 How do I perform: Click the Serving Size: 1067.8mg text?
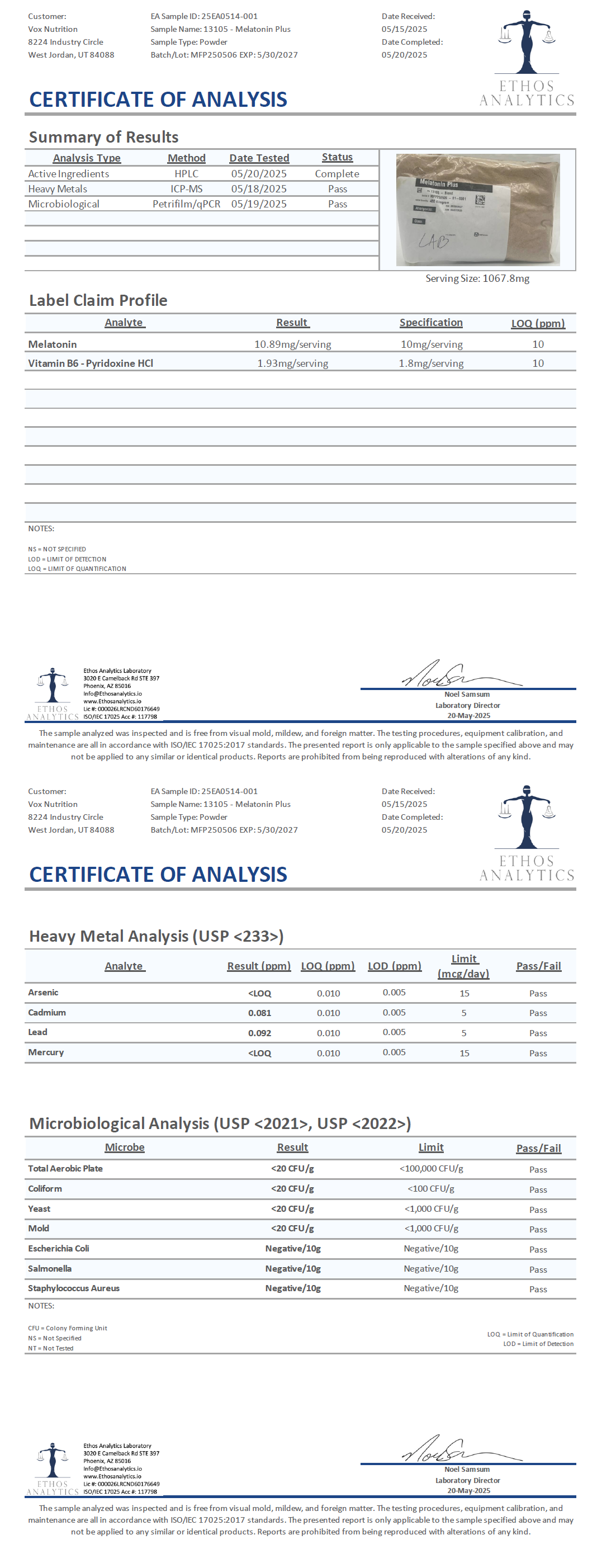[x=477, y=279]
